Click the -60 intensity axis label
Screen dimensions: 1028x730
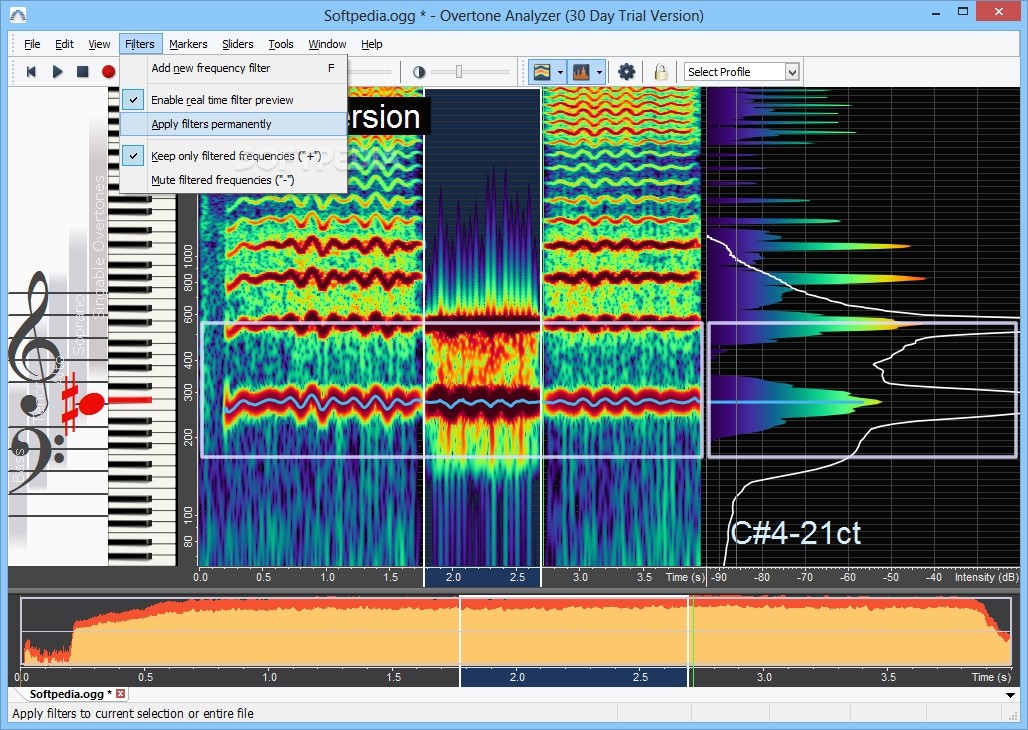[847, 577]
